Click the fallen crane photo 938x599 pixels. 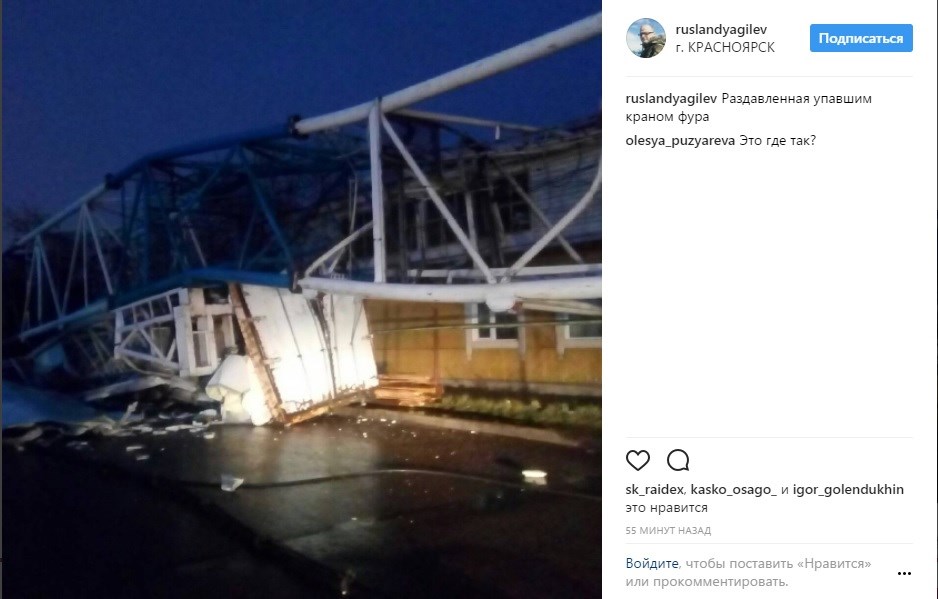pos(301,299)
